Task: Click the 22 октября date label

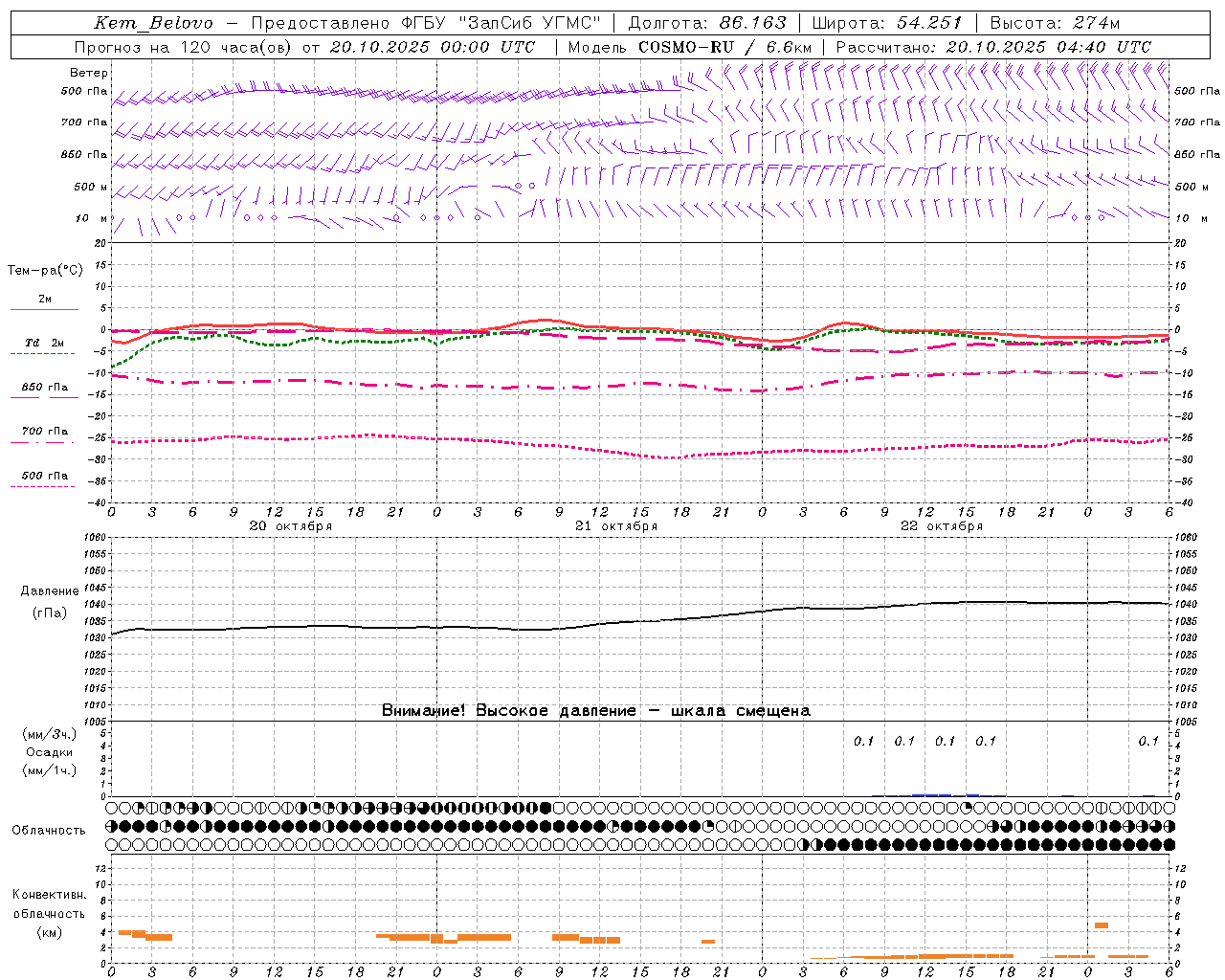Action: pyautogui.click(x=942, y=526)
